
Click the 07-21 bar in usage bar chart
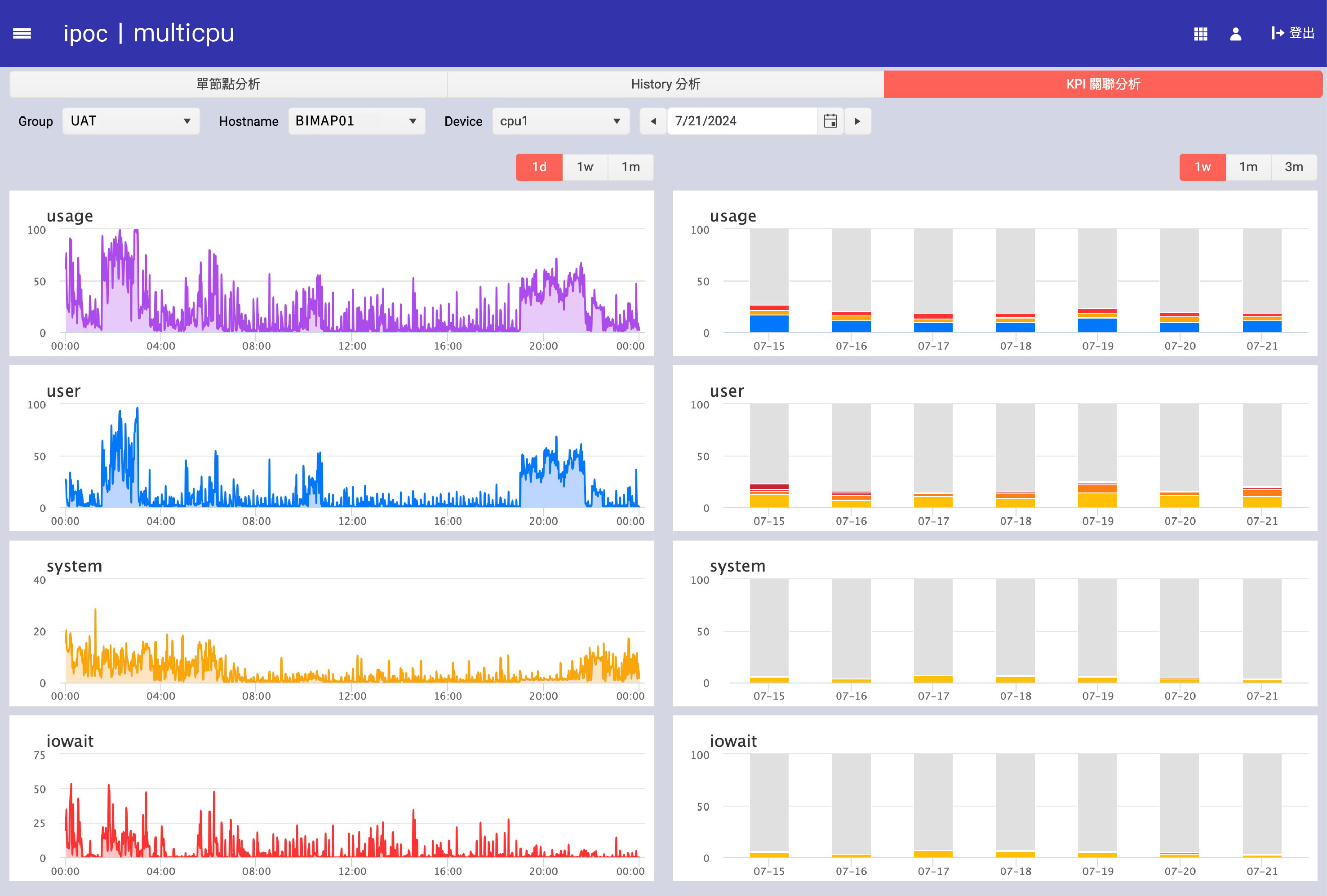click(1262, 280)
